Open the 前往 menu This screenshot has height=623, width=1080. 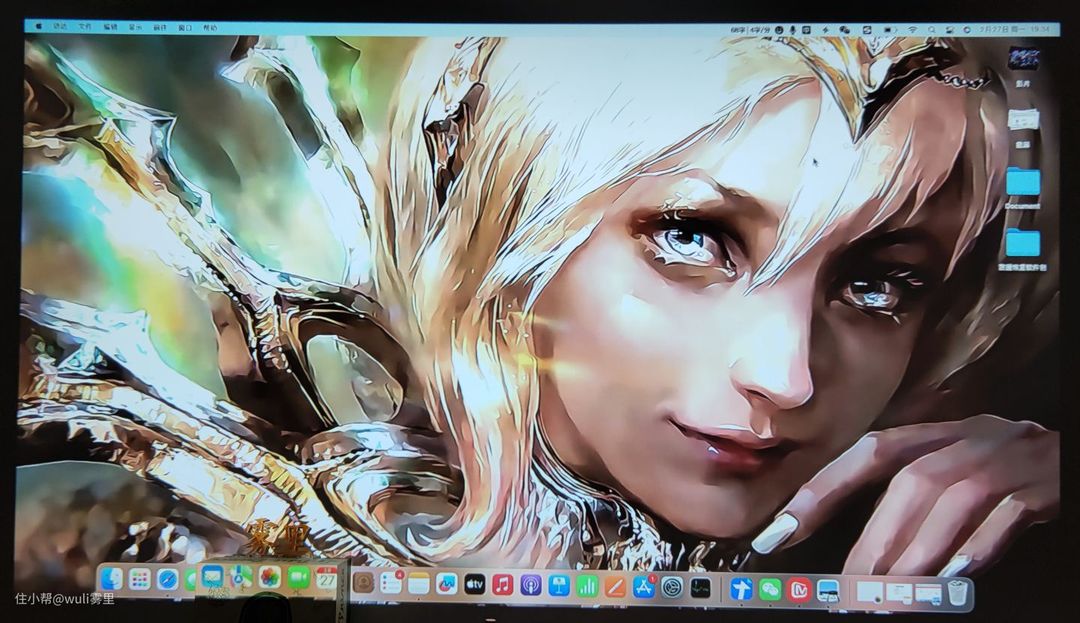(160, 28)
